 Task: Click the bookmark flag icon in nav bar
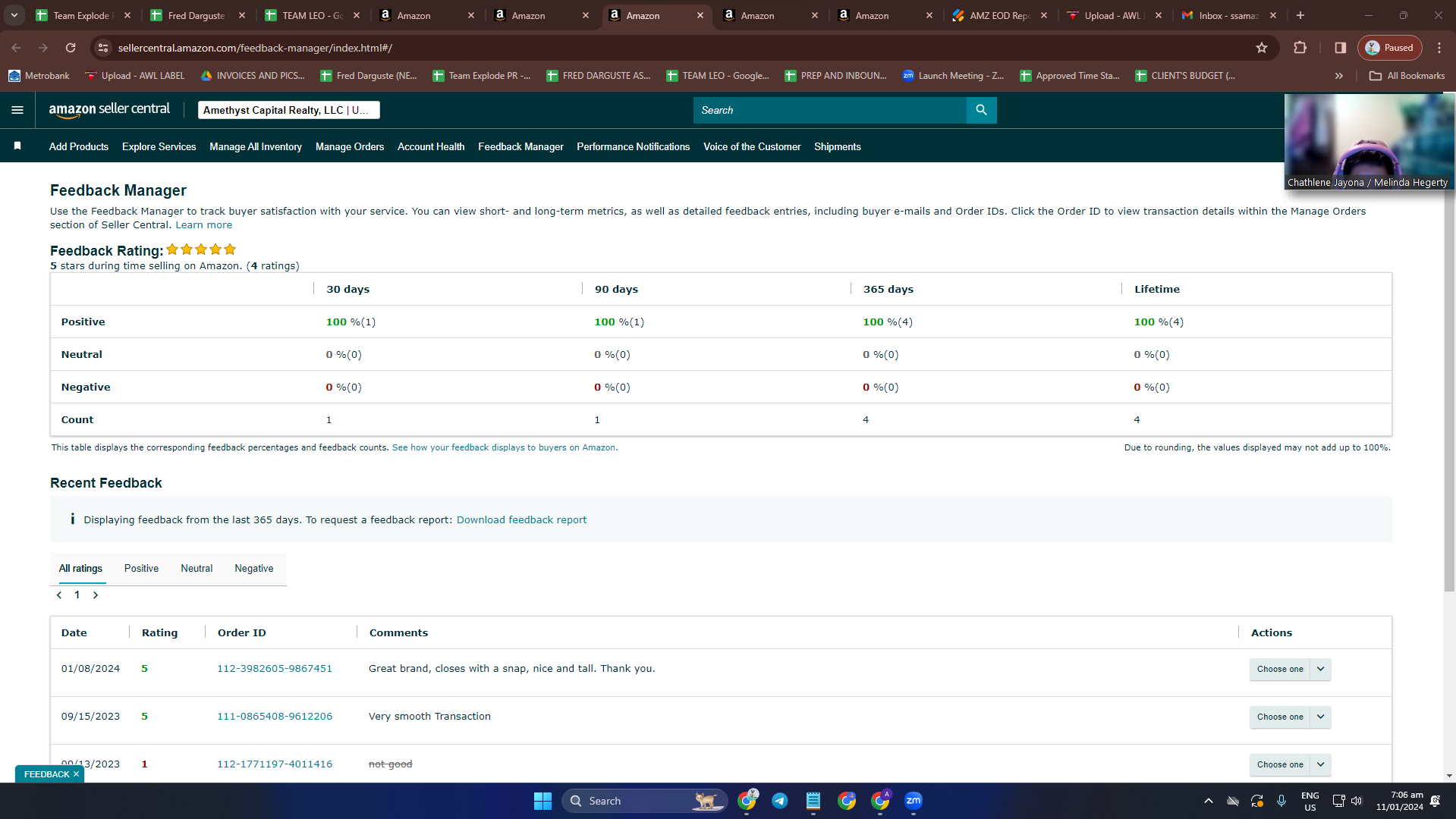(x=17, y=146)
